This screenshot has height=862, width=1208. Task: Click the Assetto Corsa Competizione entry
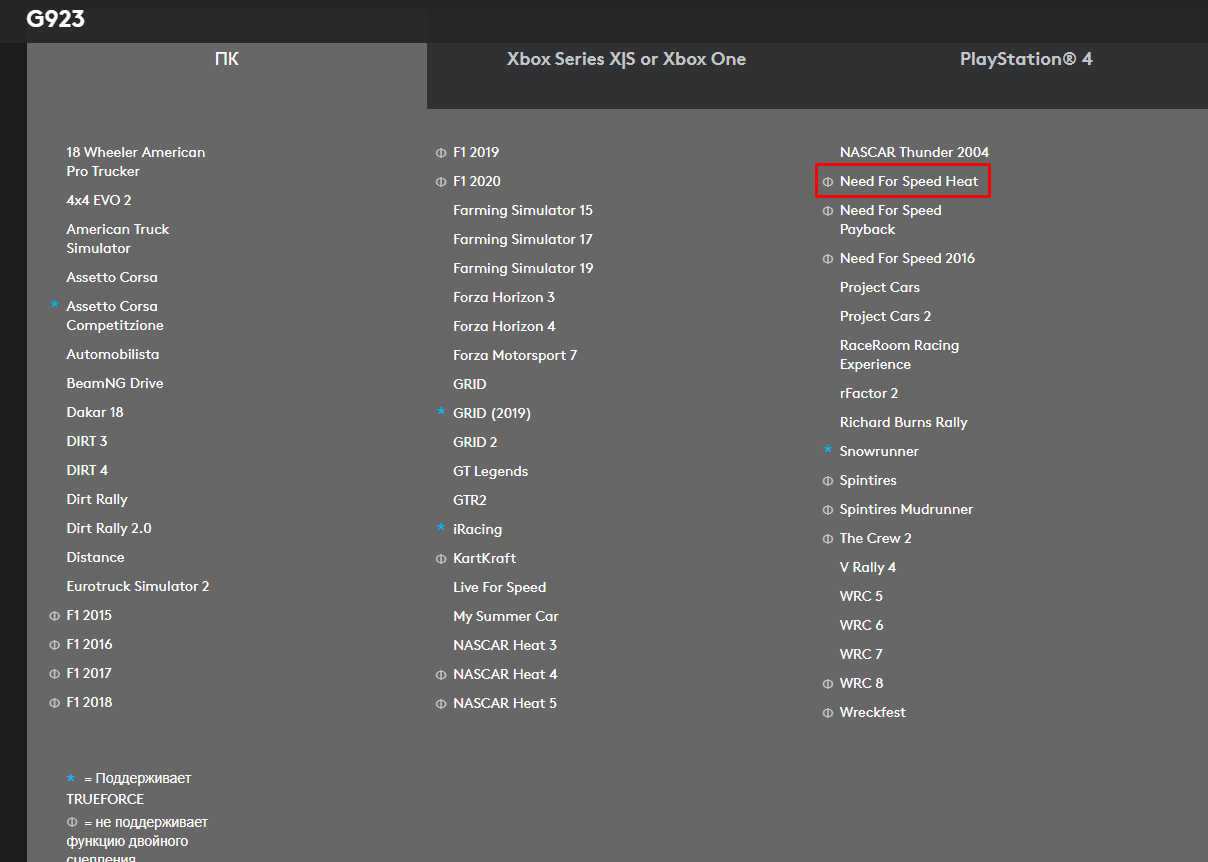(115, 316)
